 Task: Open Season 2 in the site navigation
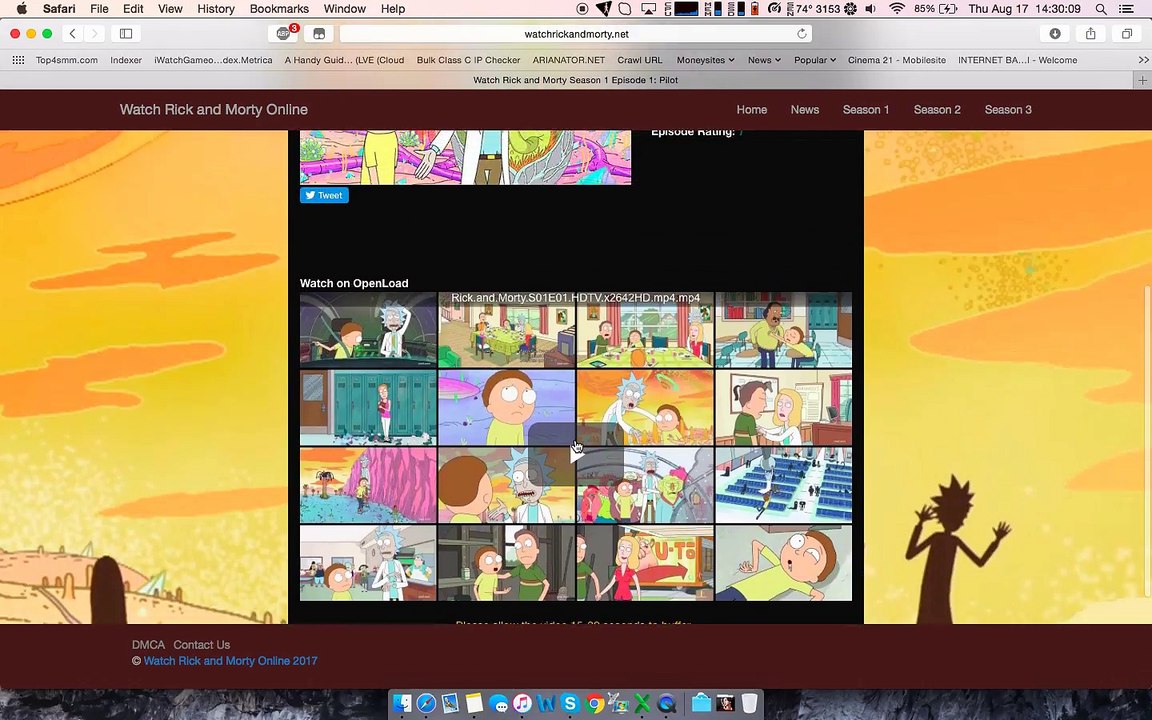tap(937, 109)
